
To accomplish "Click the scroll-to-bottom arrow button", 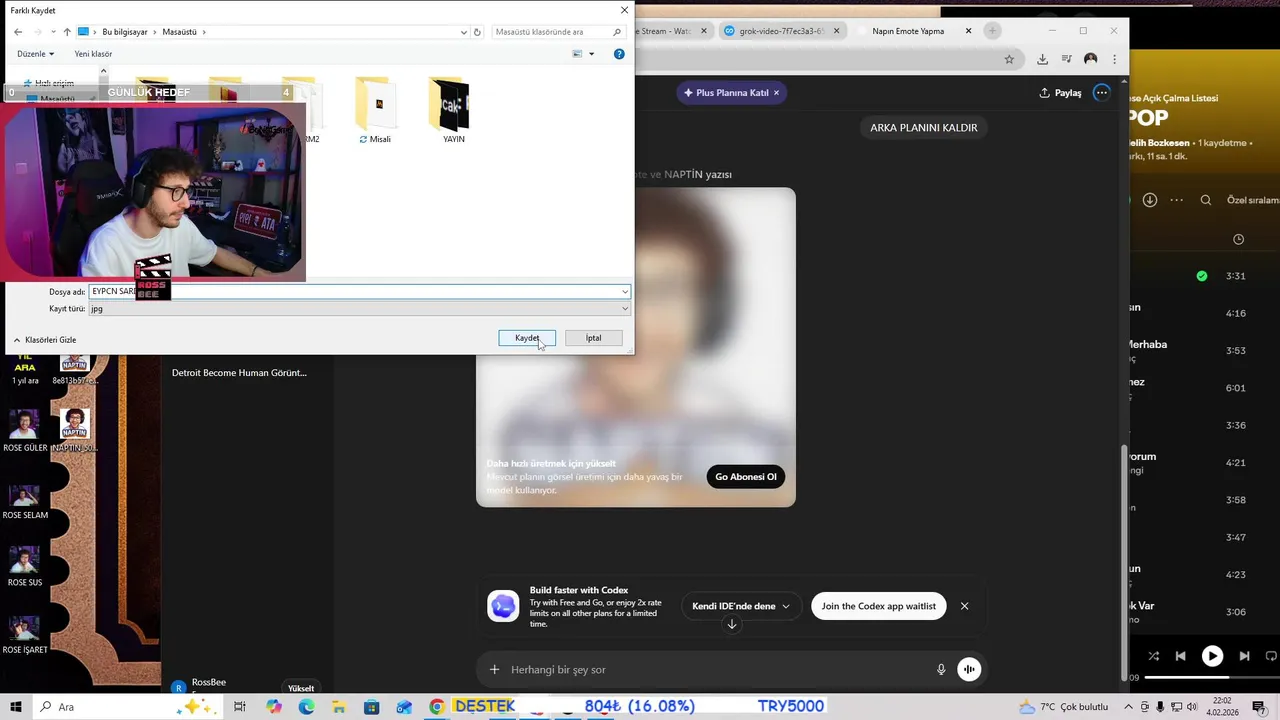I will (x=732, y=625).
